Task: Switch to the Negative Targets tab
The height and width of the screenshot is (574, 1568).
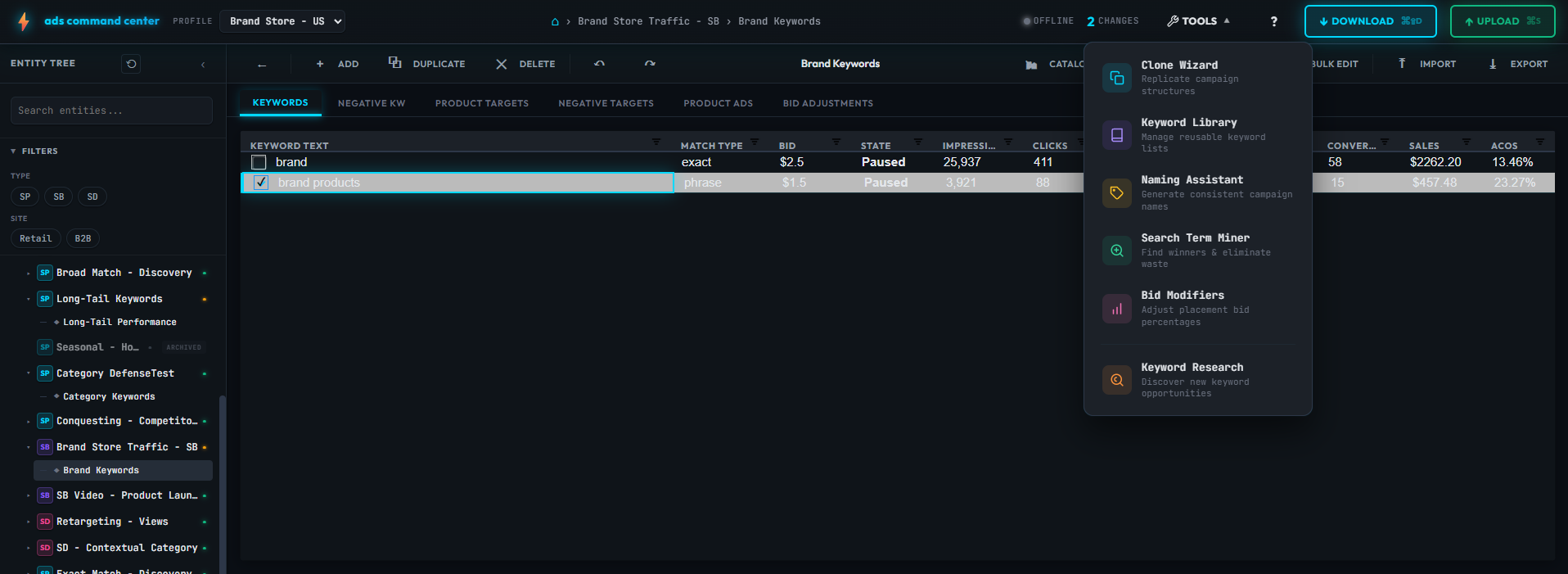Action: pos(606,103)
